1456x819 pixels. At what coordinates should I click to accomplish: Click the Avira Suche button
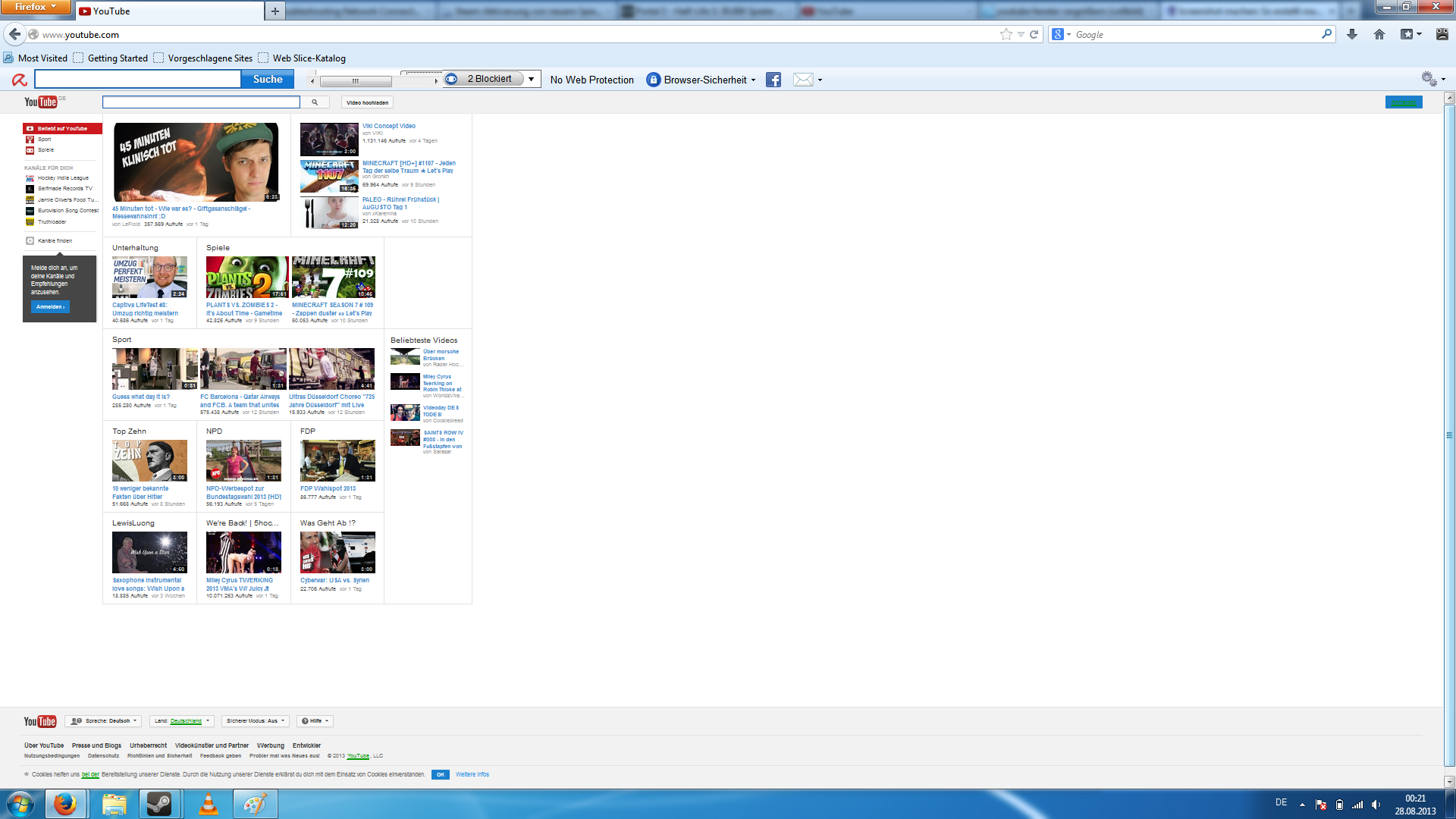tap(268, 80)
